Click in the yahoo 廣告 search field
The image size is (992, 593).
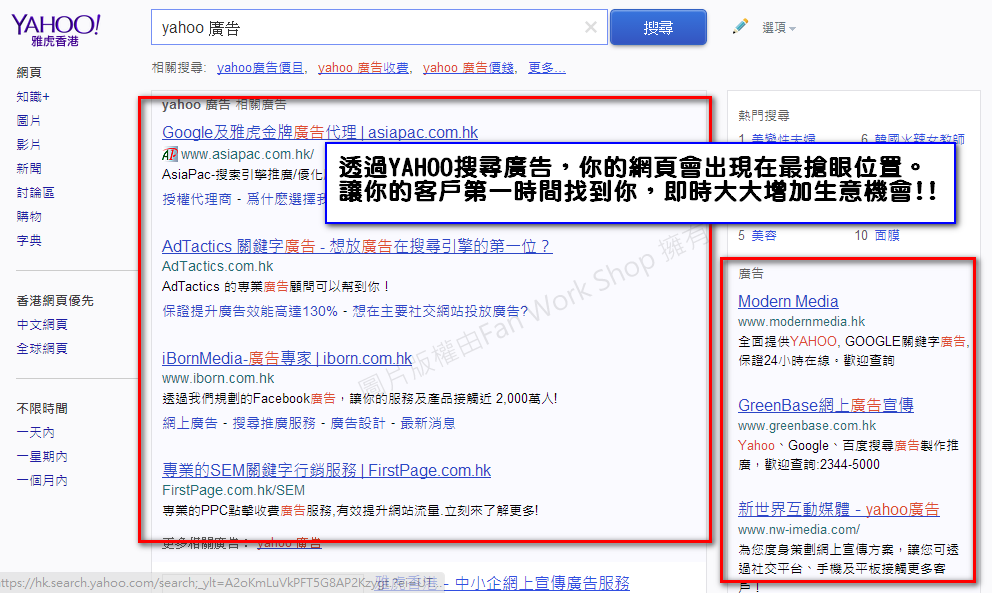[x=370, y=28]
